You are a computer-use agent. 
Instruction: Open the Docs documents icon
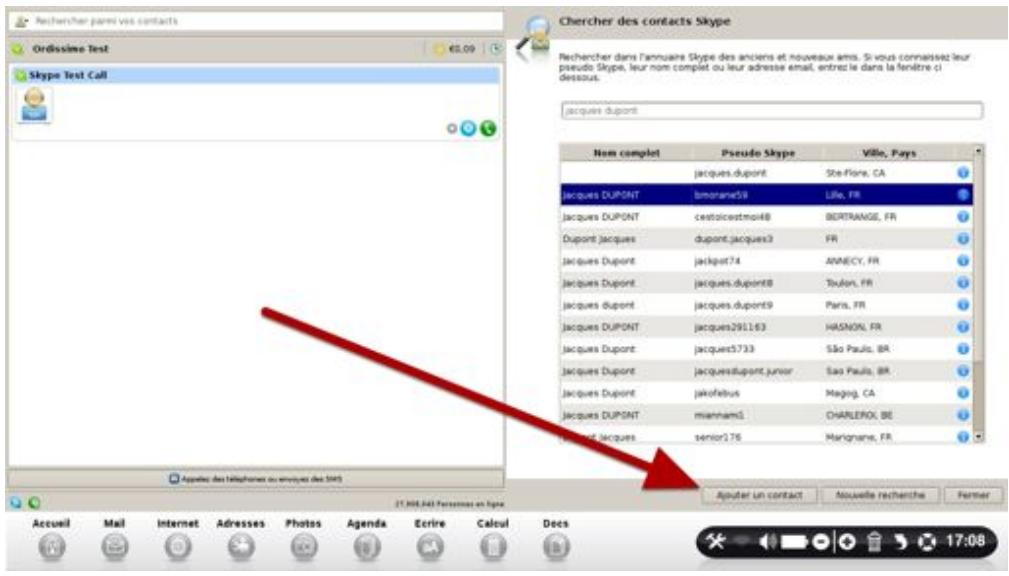(555, 547)
